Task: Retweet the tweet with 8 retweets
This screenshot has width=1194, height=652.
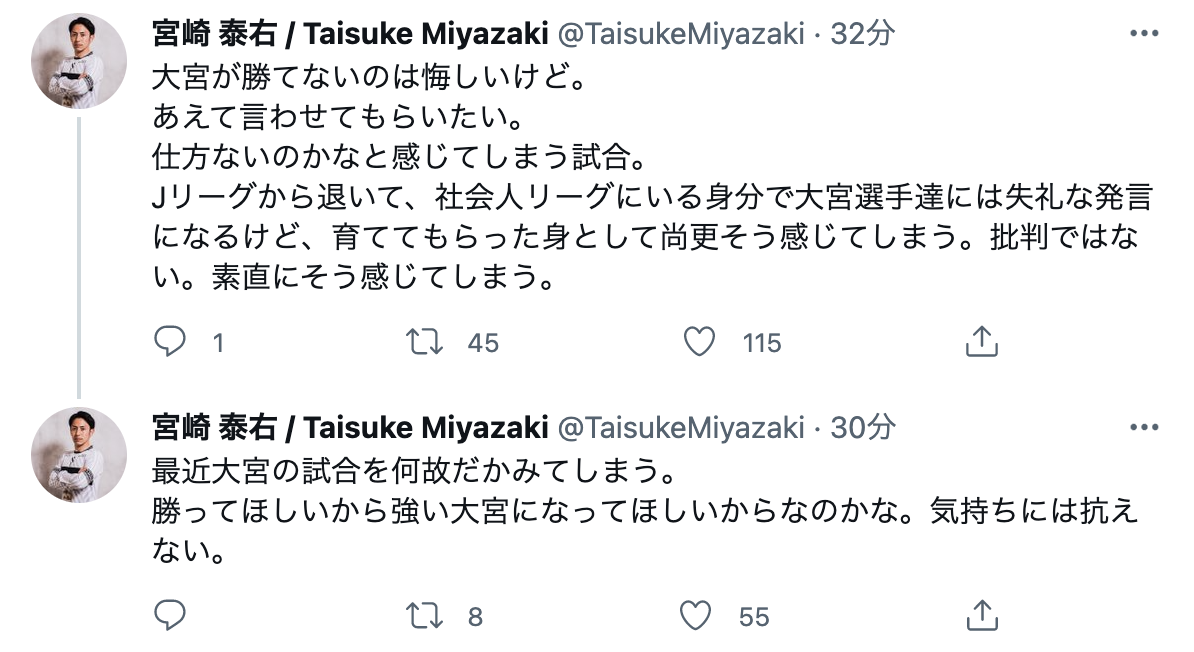Action: (x=429, y=616)
